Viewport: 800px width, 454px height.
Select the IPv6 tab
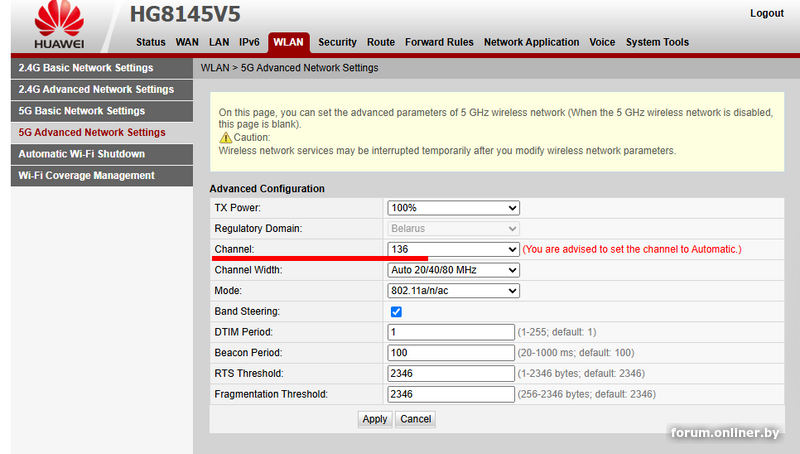249,42
